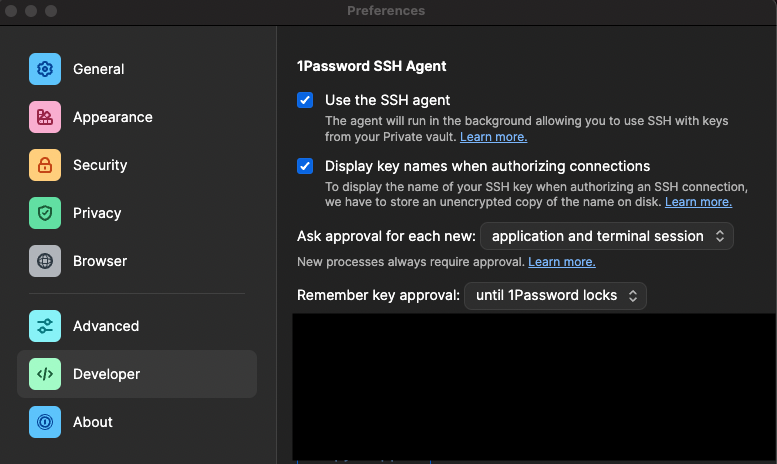Click the Privacy shield icon
Screen dimensions: 777x464
click(x=45, y=213)
